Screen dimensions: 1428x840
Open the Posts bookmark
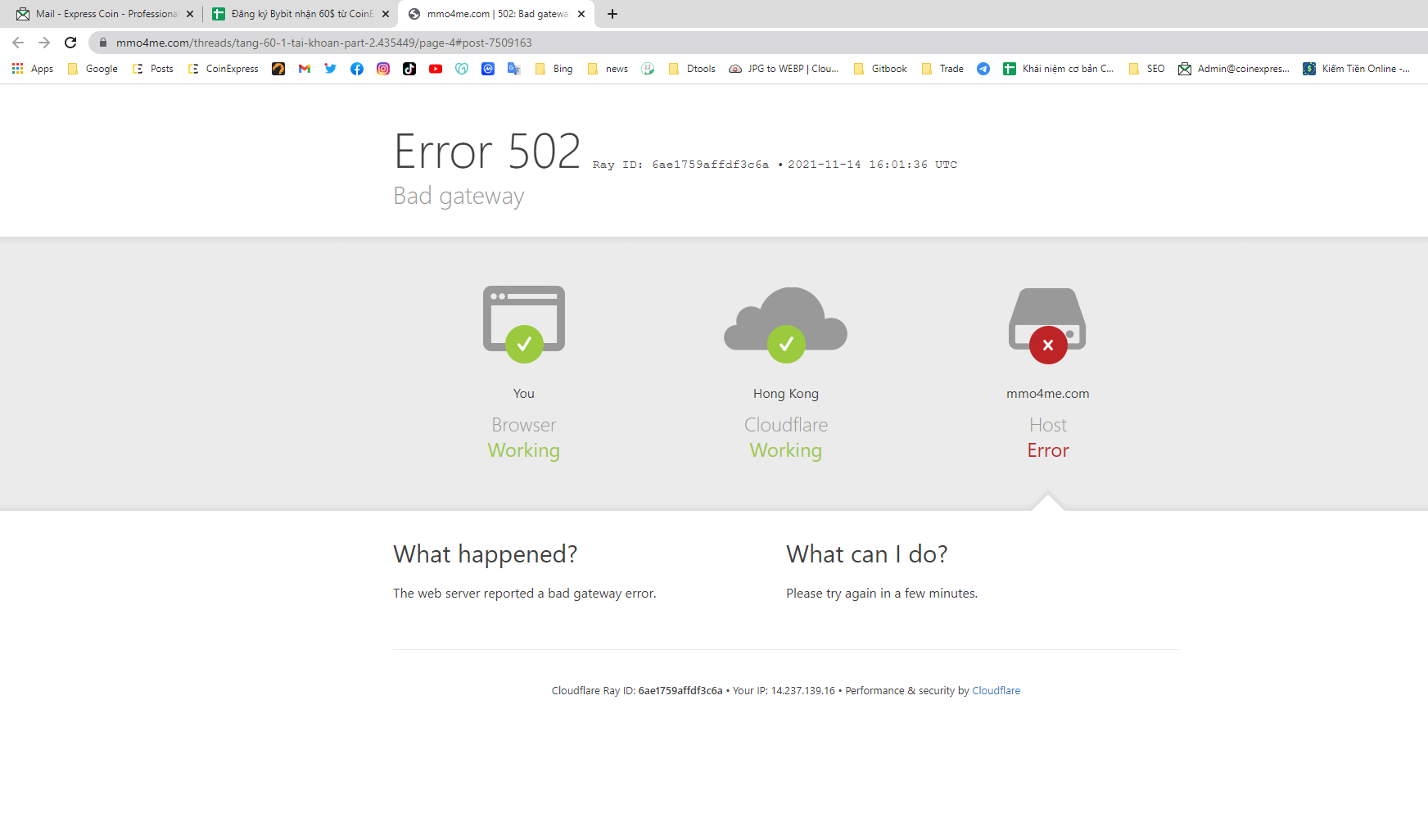(152, 69)
